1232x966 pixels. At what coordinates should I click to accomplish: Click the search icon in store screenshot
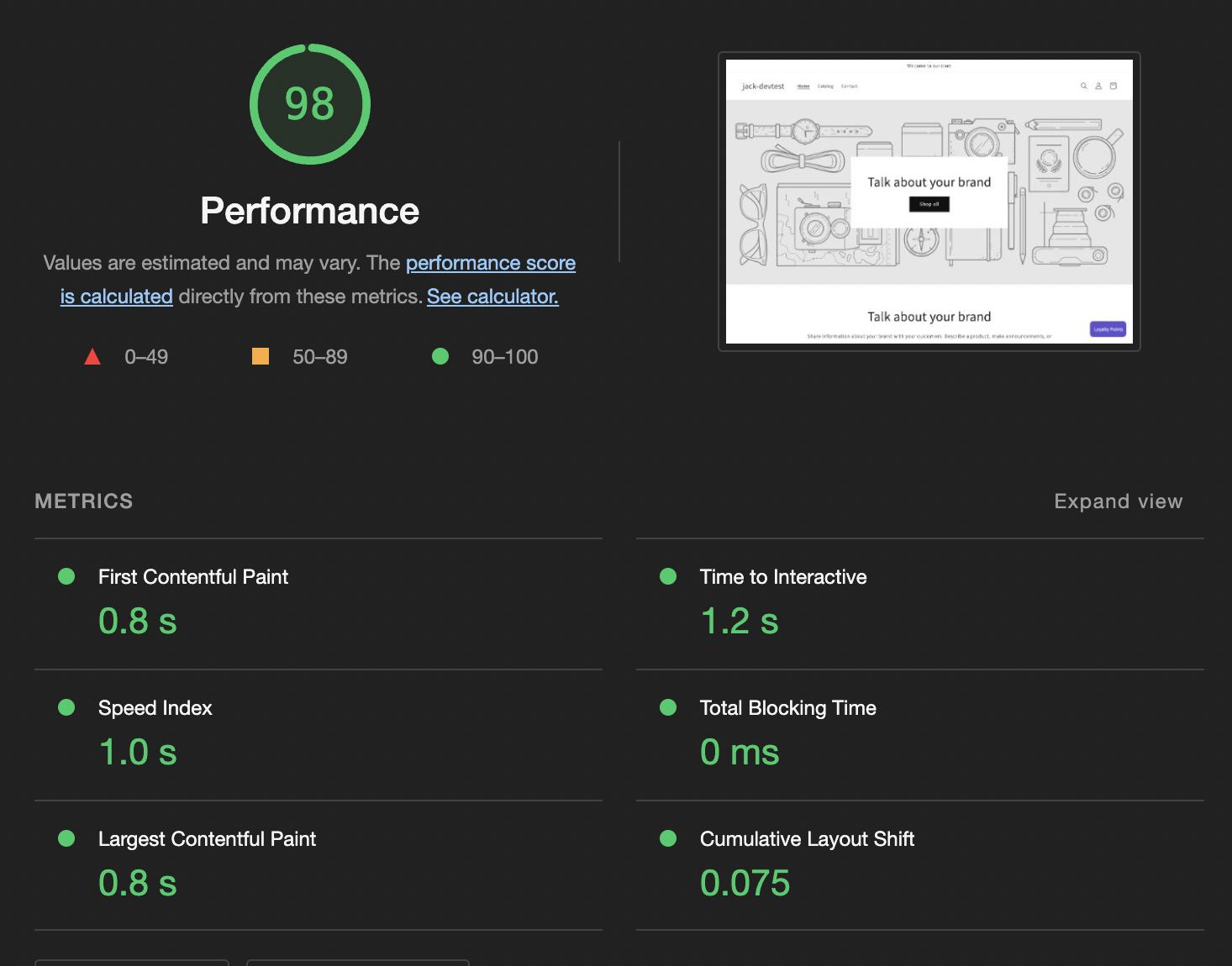tap(1084, 86)
